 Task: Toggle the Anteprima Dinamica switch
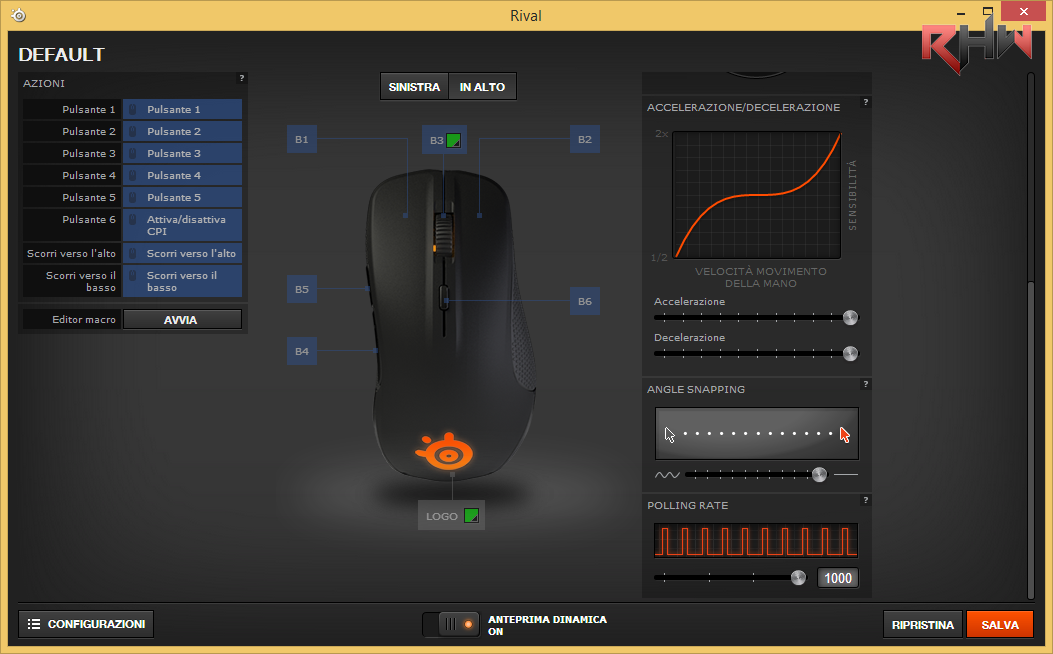[451, 624]
